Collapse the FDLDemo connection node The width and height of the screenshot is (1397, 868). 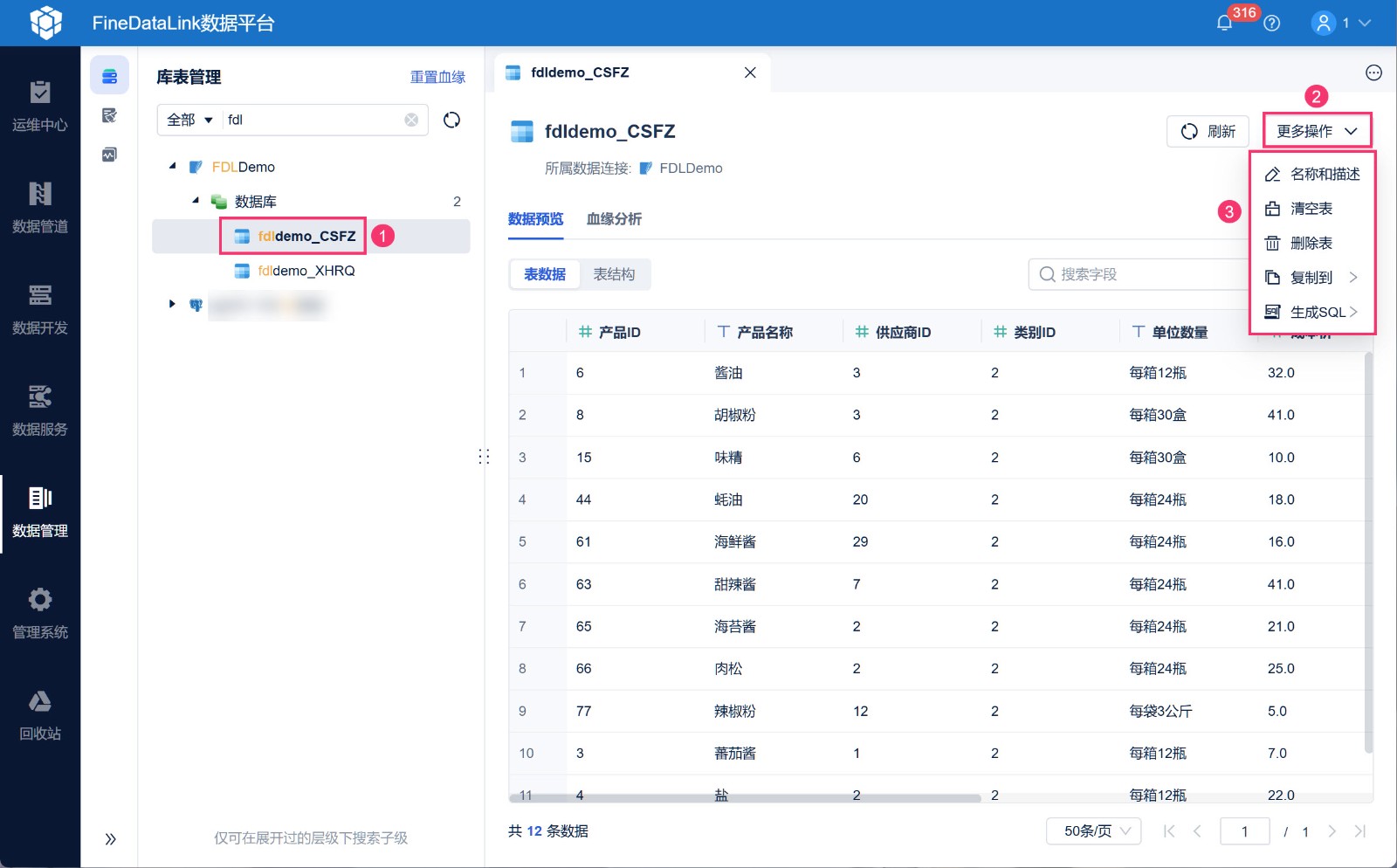[173, 166]
